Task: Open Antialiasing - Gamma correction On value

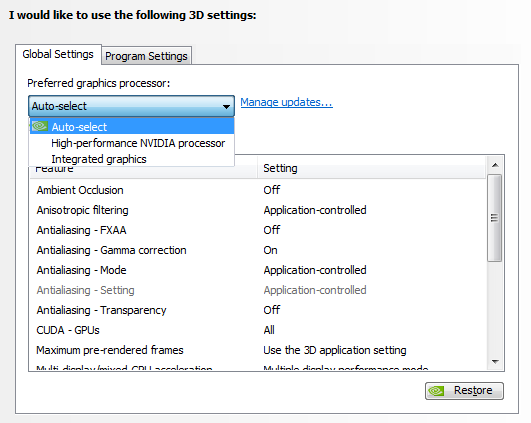Action: pos(270,250)
